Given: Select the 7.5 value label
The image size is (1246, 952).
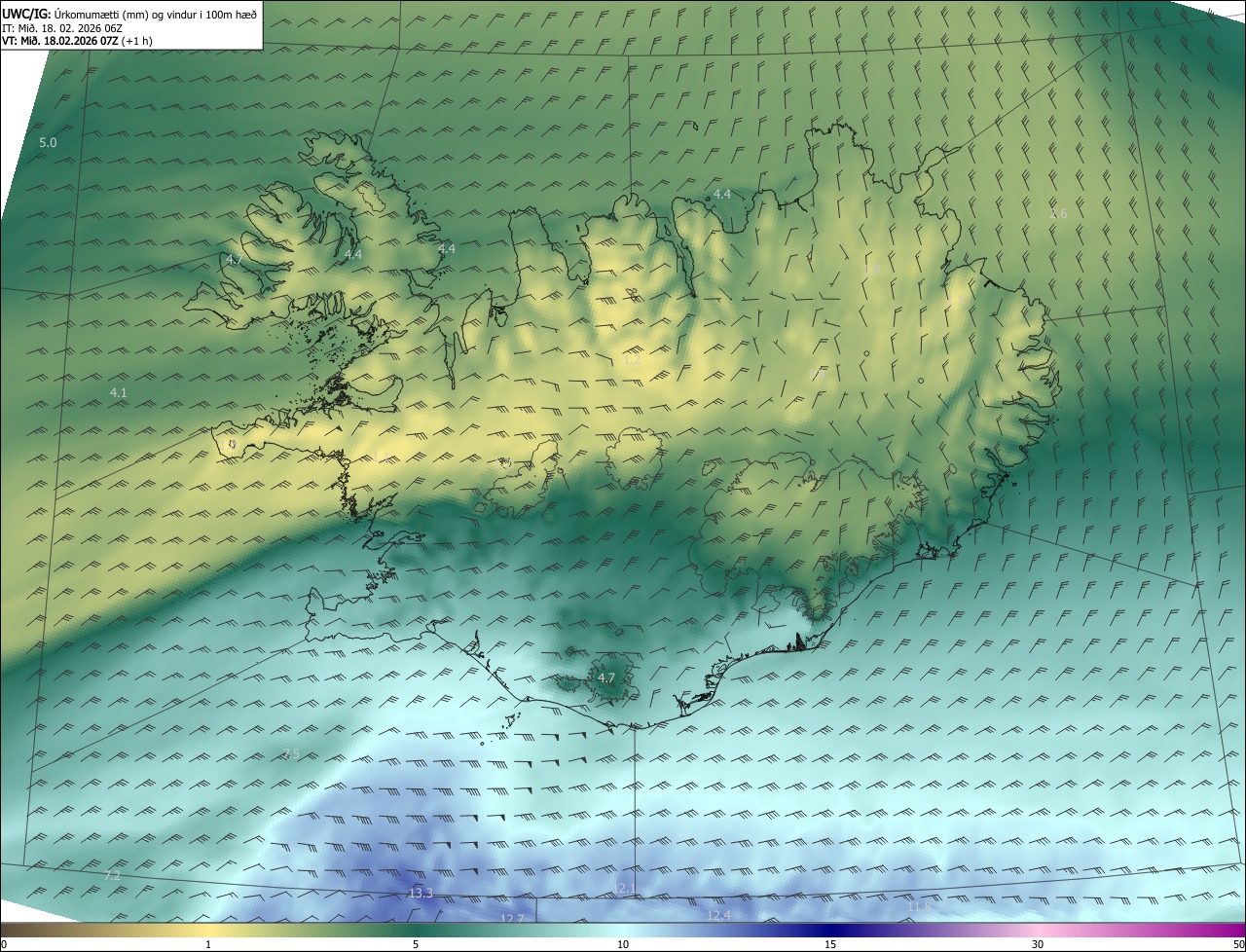Looking at the screenshot, I should [x=290, y=754].
